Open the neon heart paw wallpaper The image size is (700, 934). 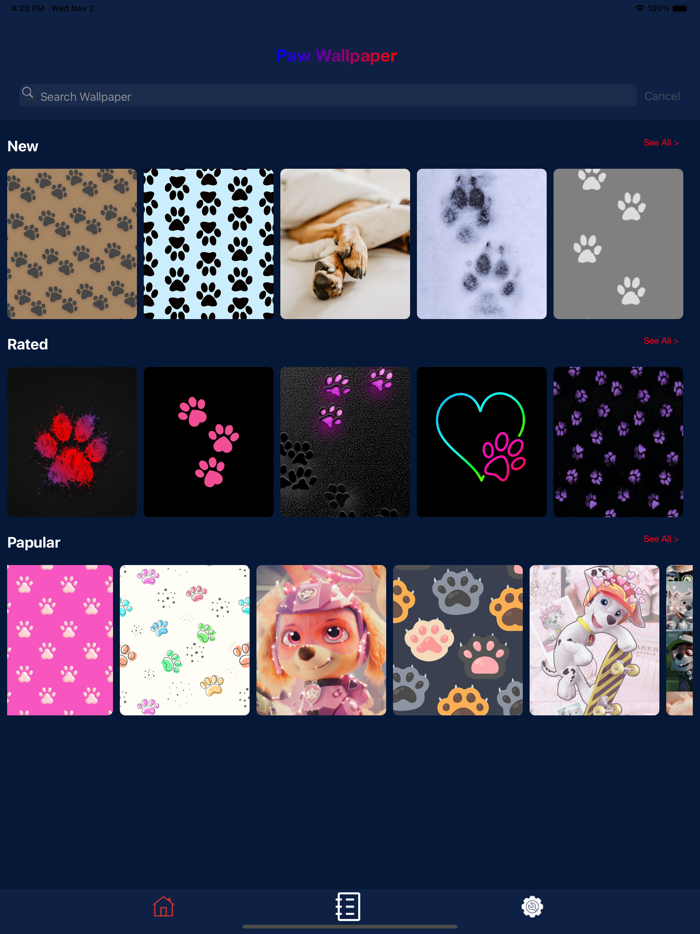481,442
